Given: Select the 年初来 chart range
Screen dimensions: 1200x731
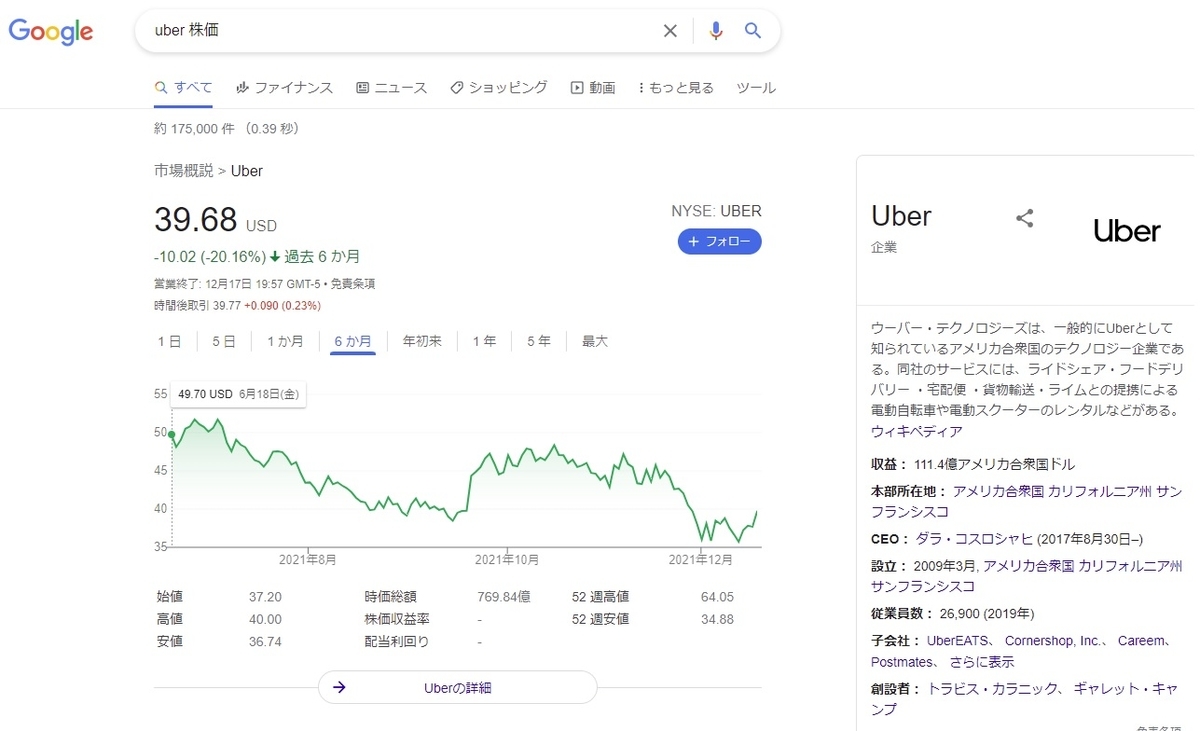Looking at the screenshot, I should 422,341.
